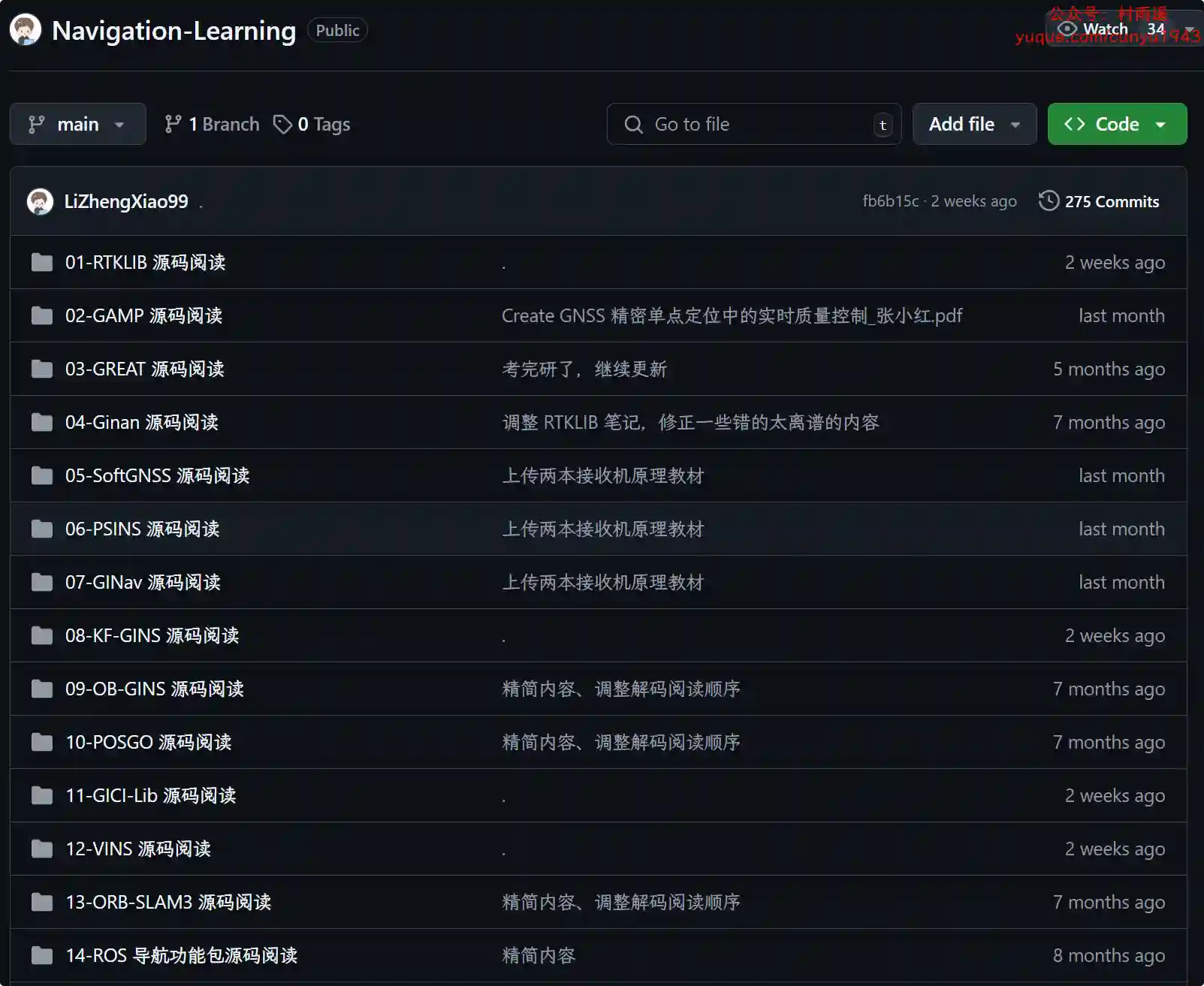Click the branch icon beside 1 Branch
The height and width of the screenshot is (986, 1204).
173,124
